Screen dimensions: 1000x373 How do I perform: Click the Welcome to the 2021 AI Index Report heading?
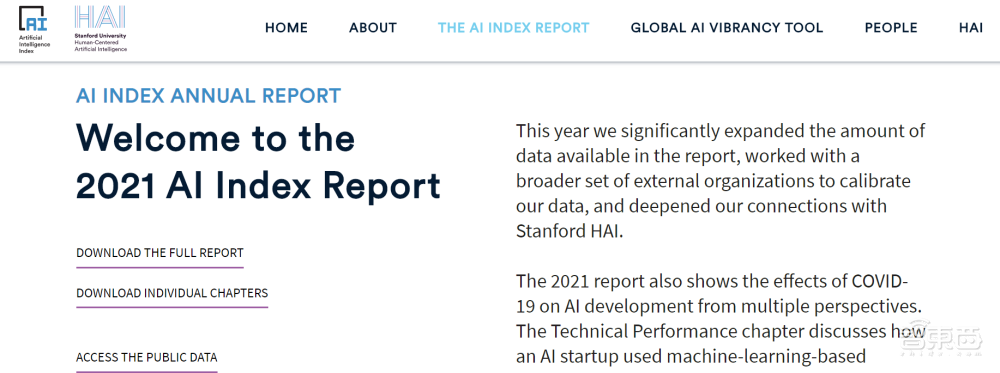click(258, 162)
